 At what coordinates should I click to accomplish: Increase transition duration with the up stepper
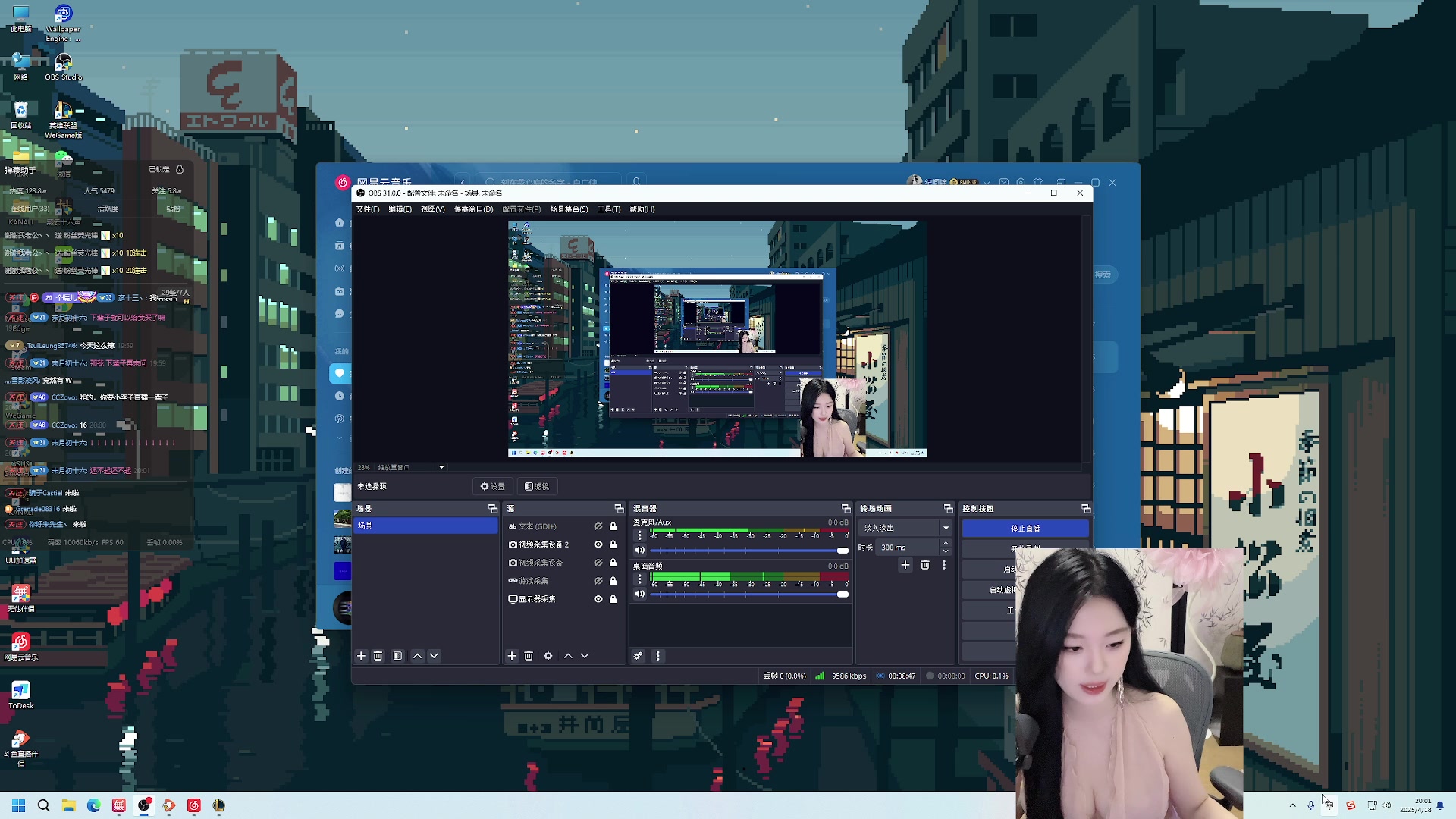(946, 543)
